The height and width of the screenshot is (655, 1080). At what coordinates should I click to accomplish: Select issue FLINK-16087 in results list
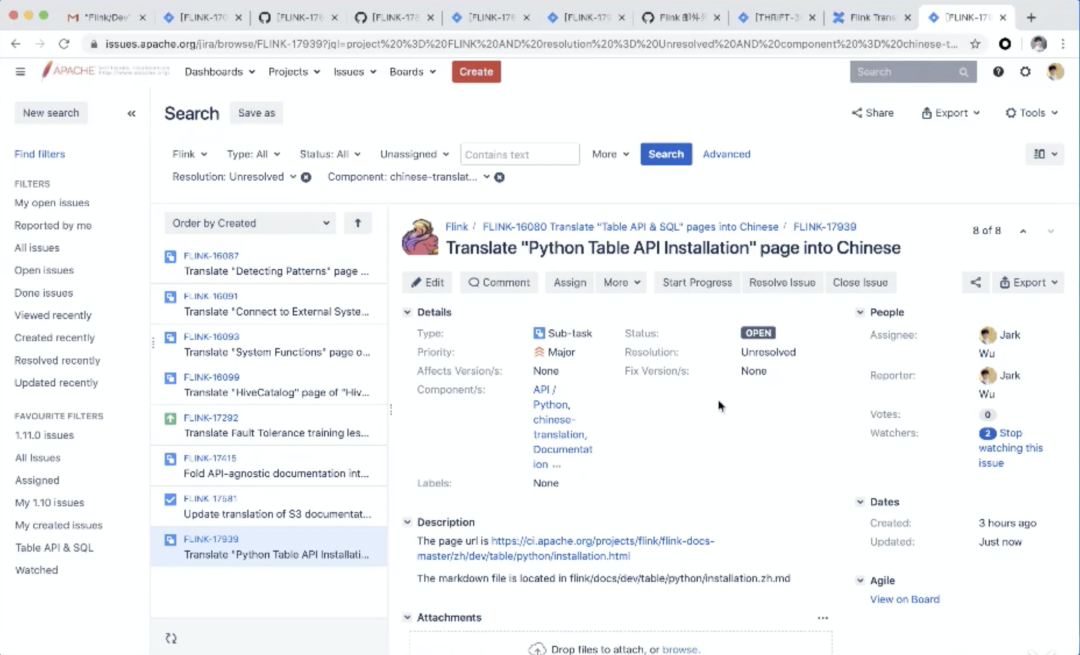269,263
